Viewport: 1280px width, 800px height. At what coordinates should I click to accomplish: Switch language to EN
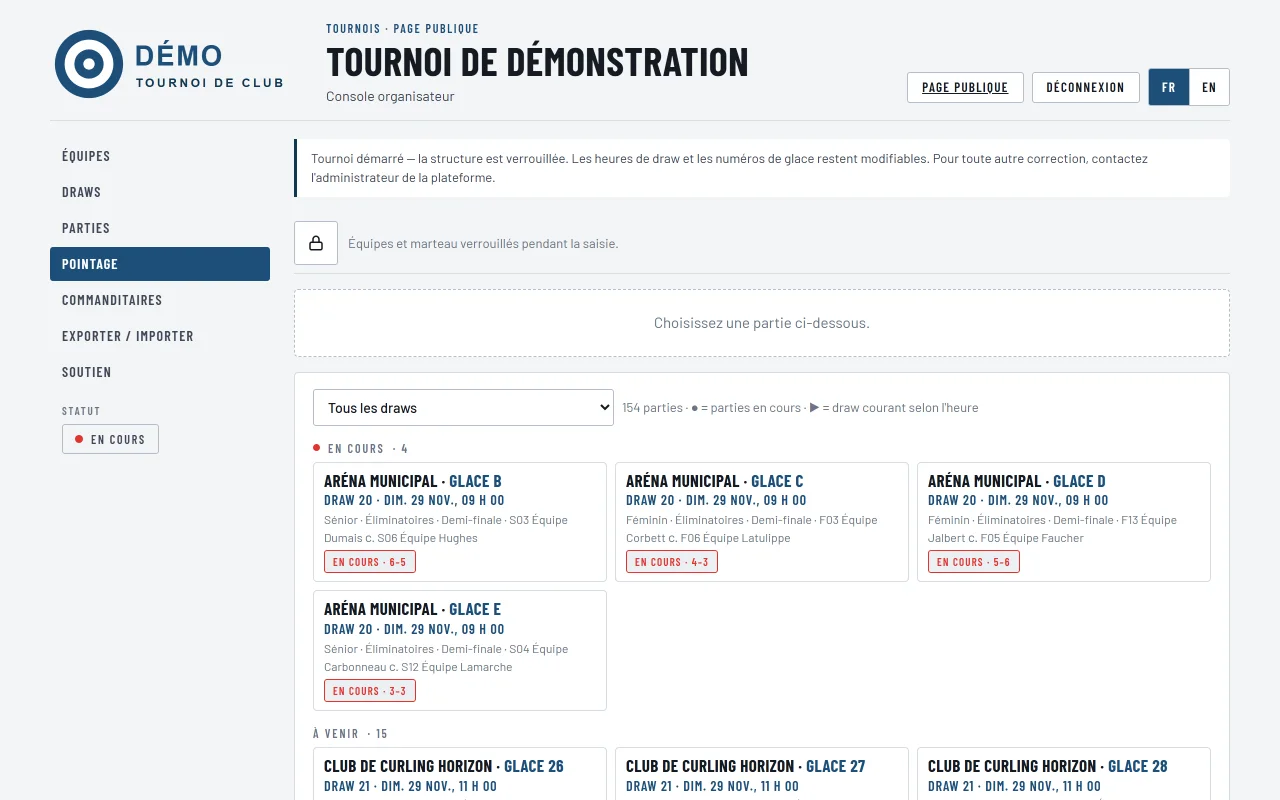[1209, 87]
